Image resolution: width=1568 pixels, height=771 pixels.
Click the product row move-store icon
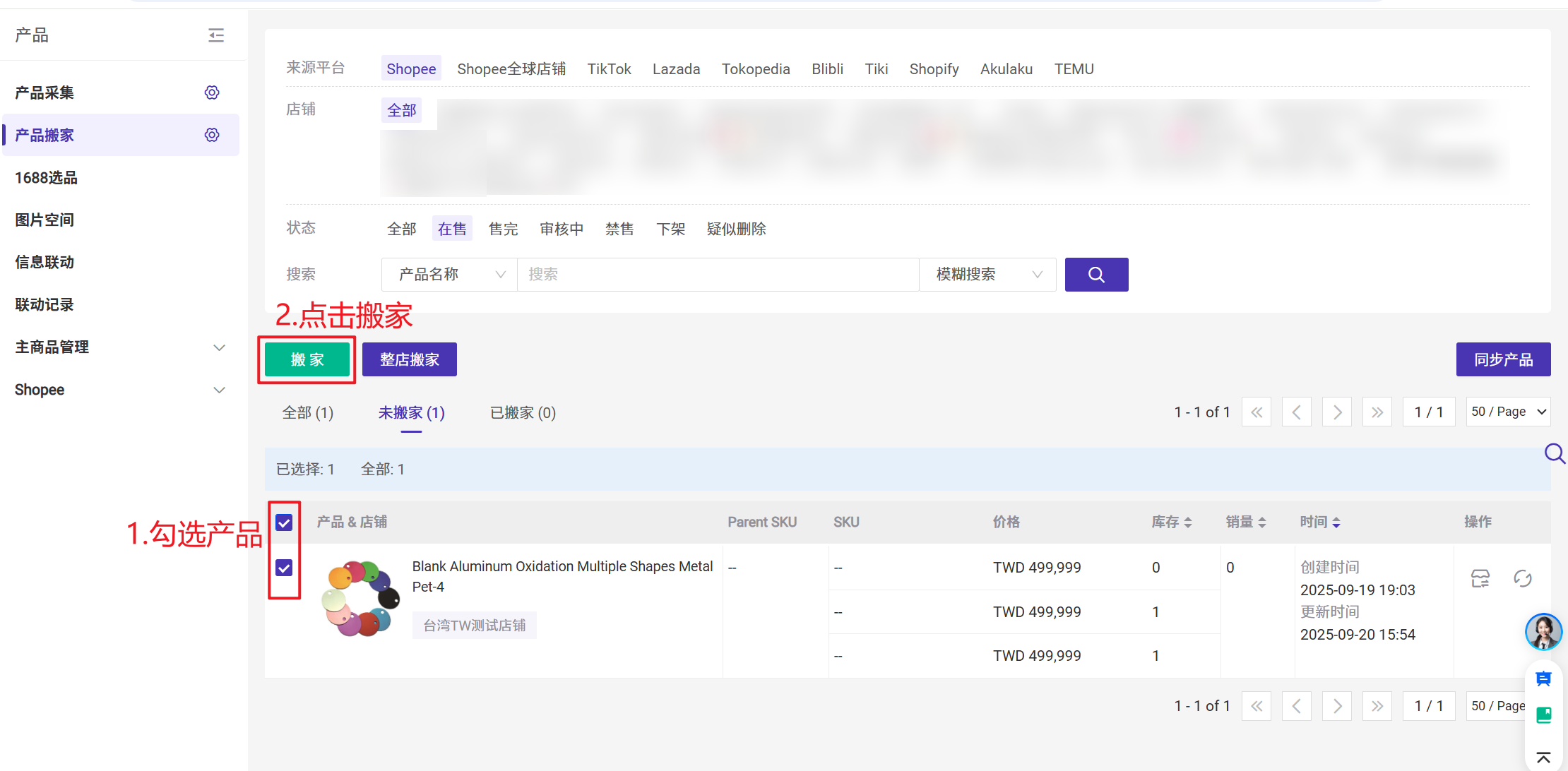click(x=1480, y=579)
